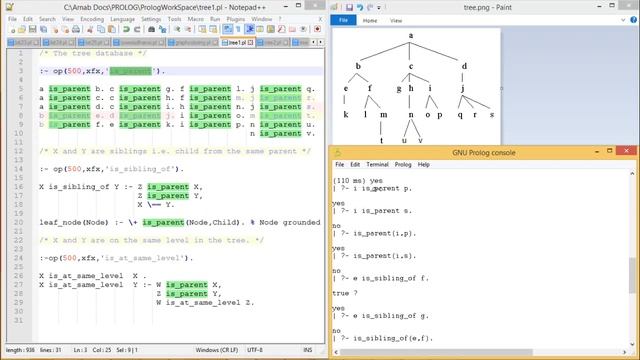Open user-defined language dialog icon
640x360 pixels.
pyautogui.click(x=260, y=29)
